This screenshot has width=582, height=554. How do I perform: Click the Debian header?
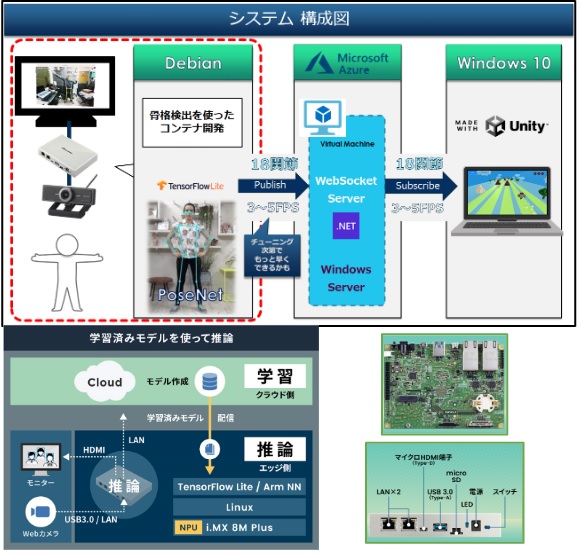pos(193,63)
